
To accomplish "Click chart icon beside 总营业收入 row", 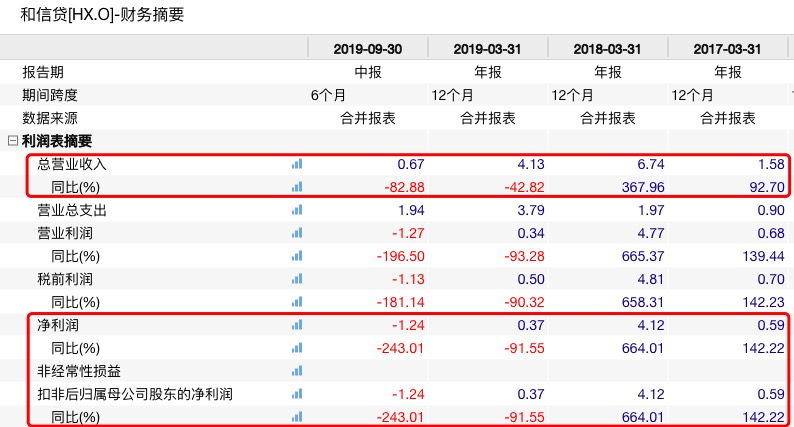I will [x=296, y=164].
